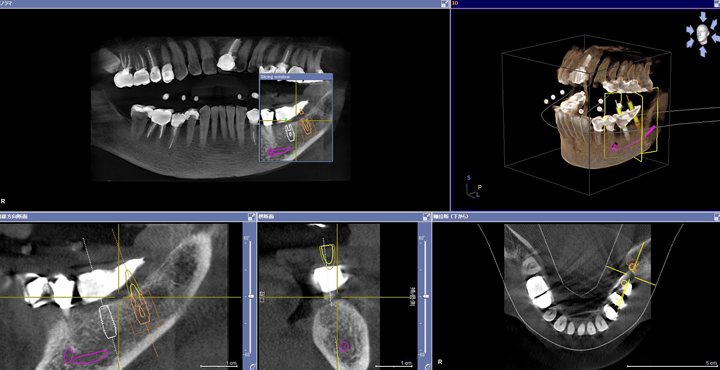
Task: Maximize the tangential section panel at bottom left
Action: [251, 216]
